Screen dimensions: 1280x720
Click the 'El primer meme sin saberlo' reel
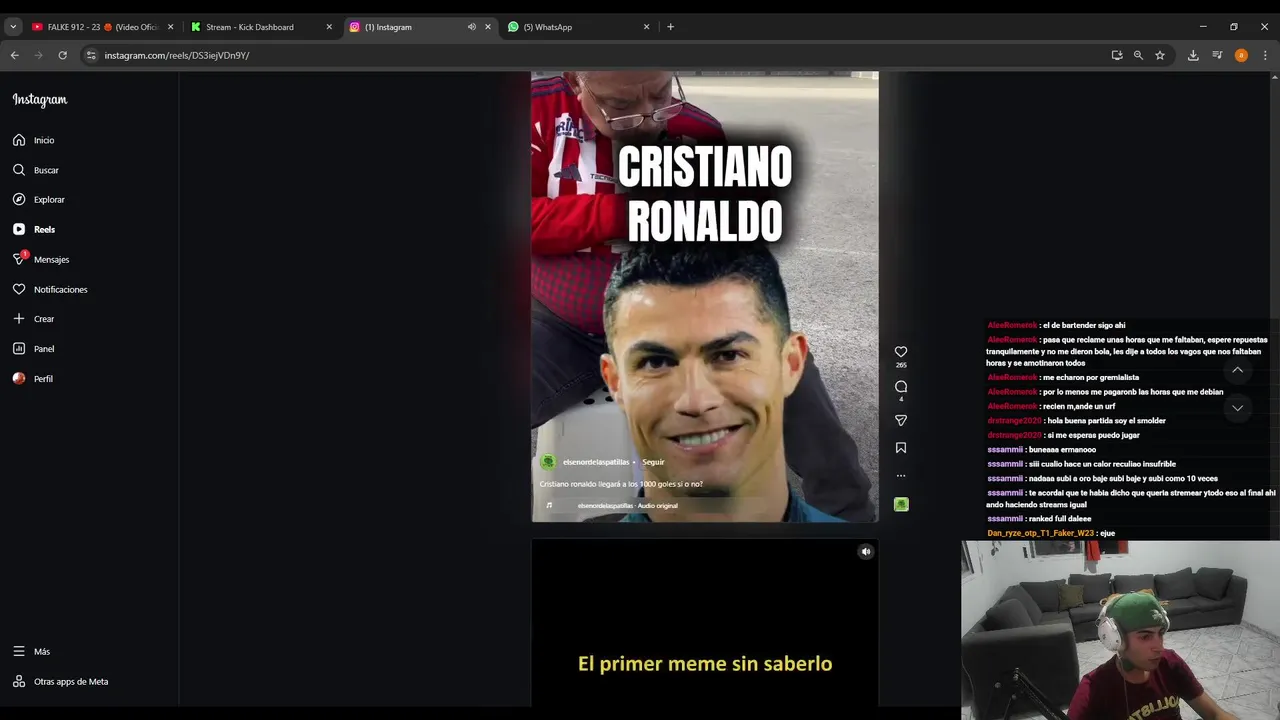705,623
